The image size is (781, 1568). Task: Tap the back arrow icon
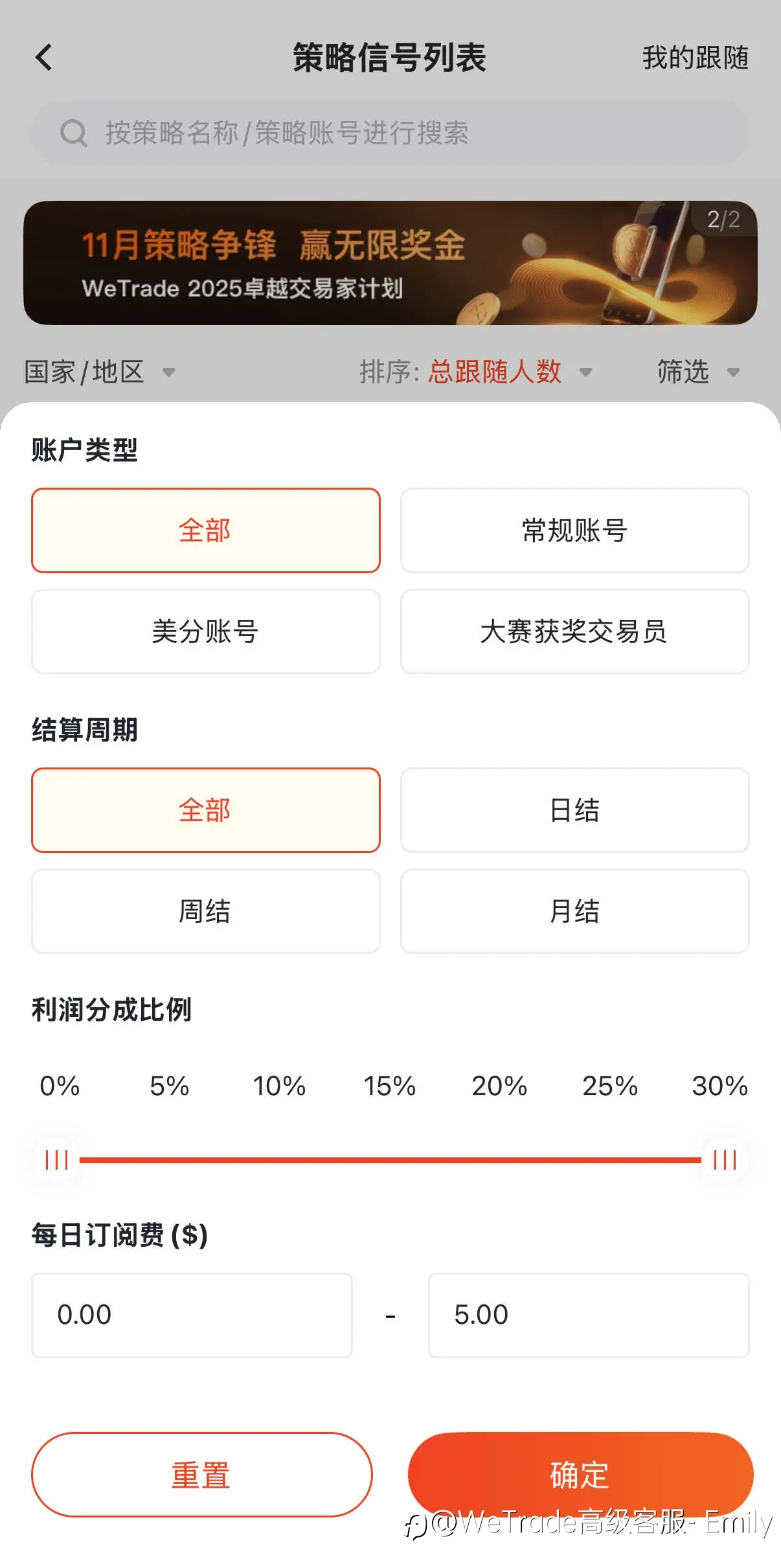point(44,58)
